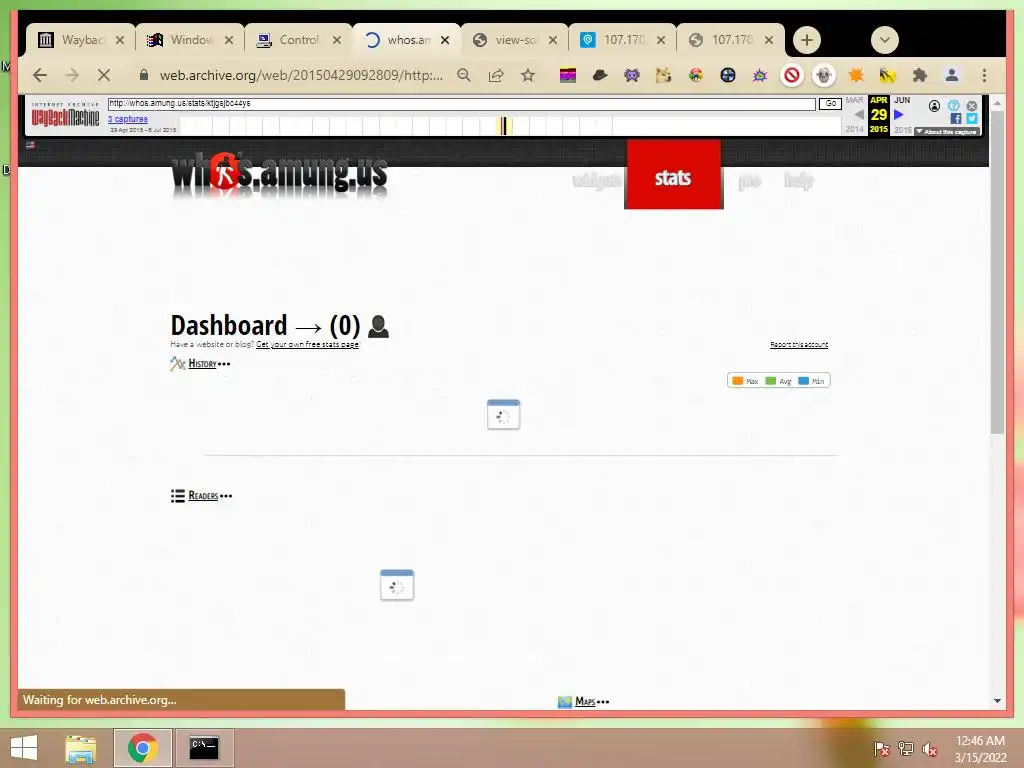Image resolution: width=1024 pixels, height=768 pixels.
Task: Click the Wayback Go button
Action: click(830, 103)
